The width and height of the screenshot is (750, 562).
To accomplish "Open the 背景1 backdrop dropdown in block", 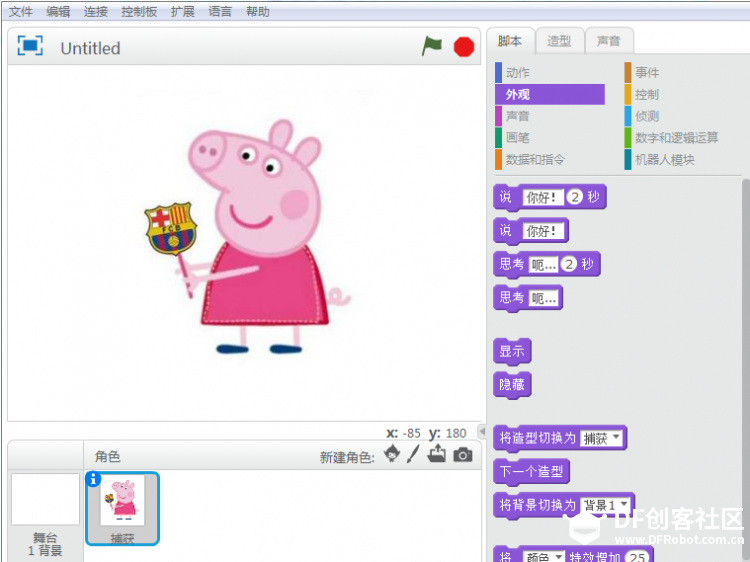I will coord(606,505).
